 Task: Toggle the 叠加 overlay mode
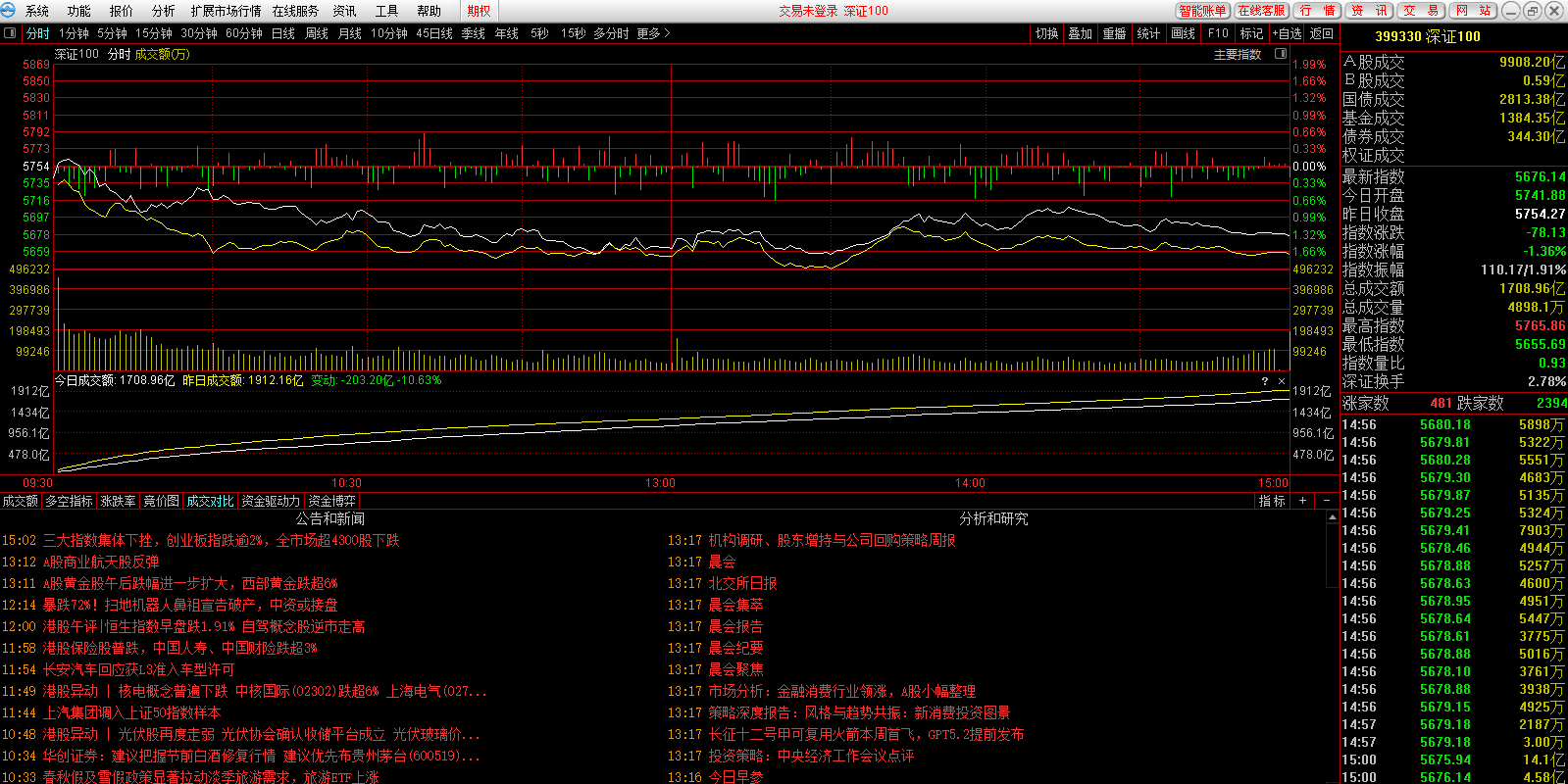point(1080,33)
